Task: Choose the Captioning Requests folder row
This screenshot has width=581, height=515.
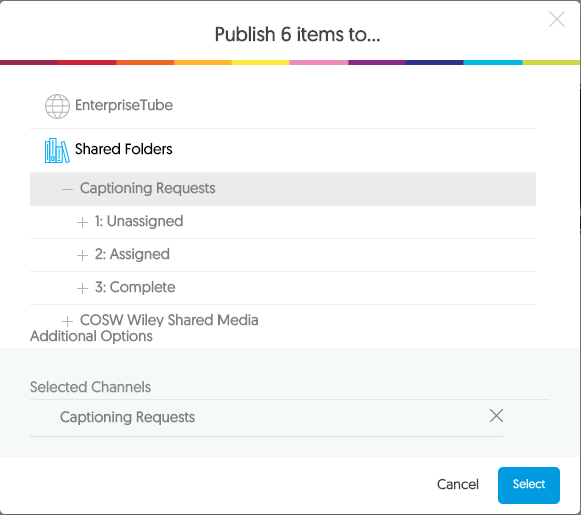Action: click(x=283, y=189)
